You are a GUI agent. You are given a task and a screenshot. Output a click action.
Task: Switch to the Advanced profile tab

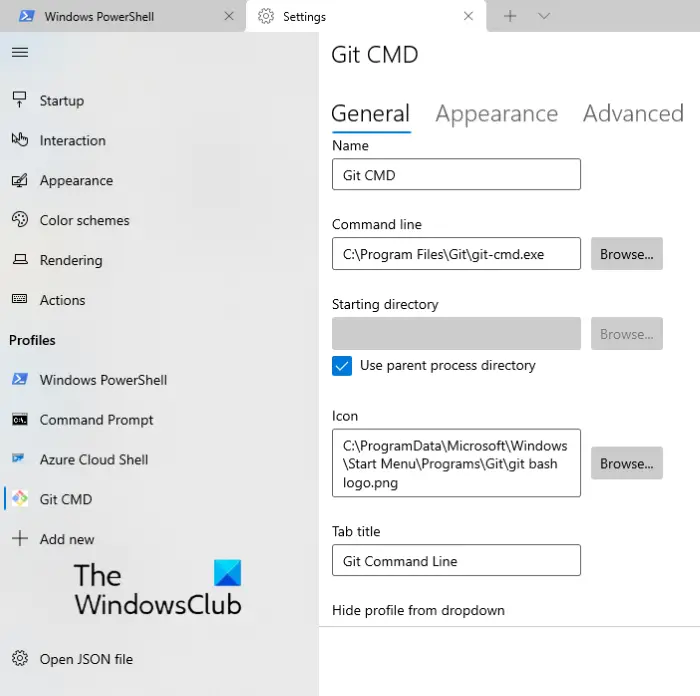[633, 113]
